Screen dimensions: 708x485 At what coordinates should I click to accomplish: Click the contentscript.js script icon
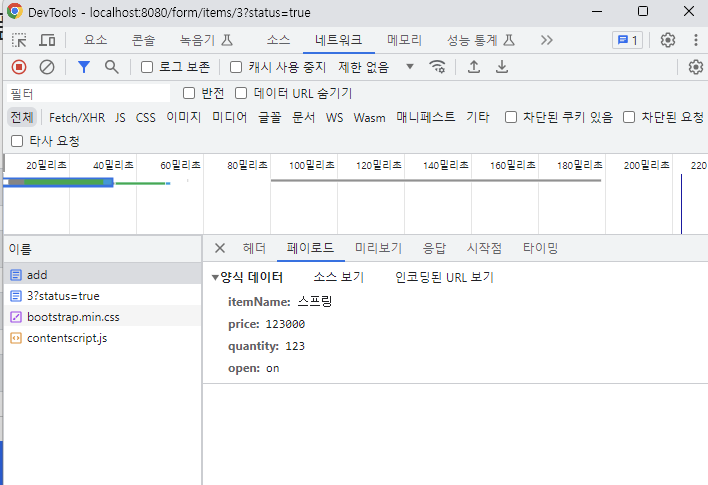[x=16, y=338]
